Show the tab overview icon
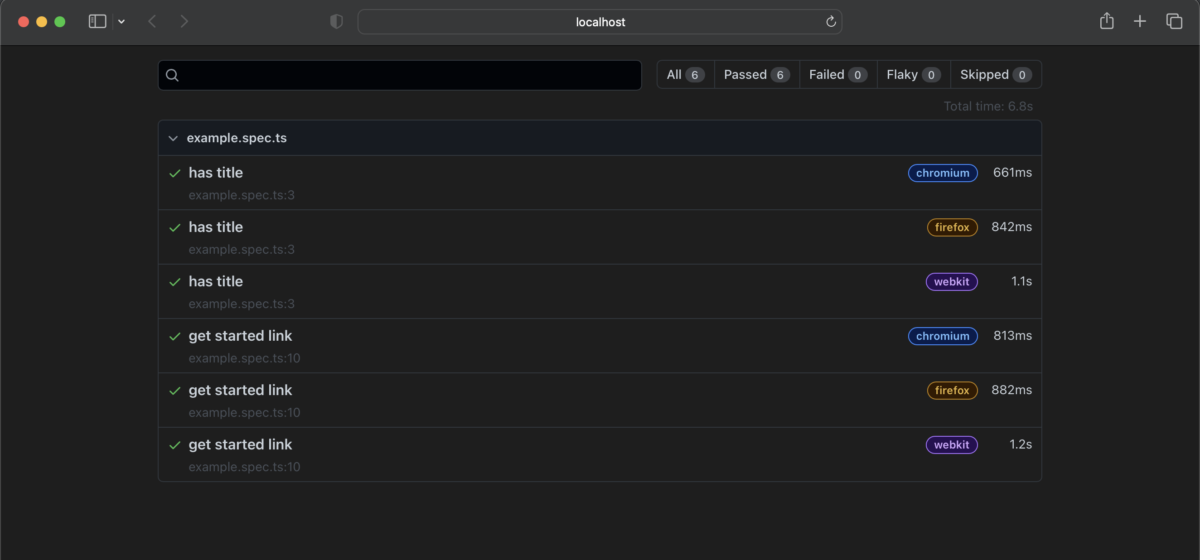The height and width of the screenshot is (560, 1200). 1174,21
